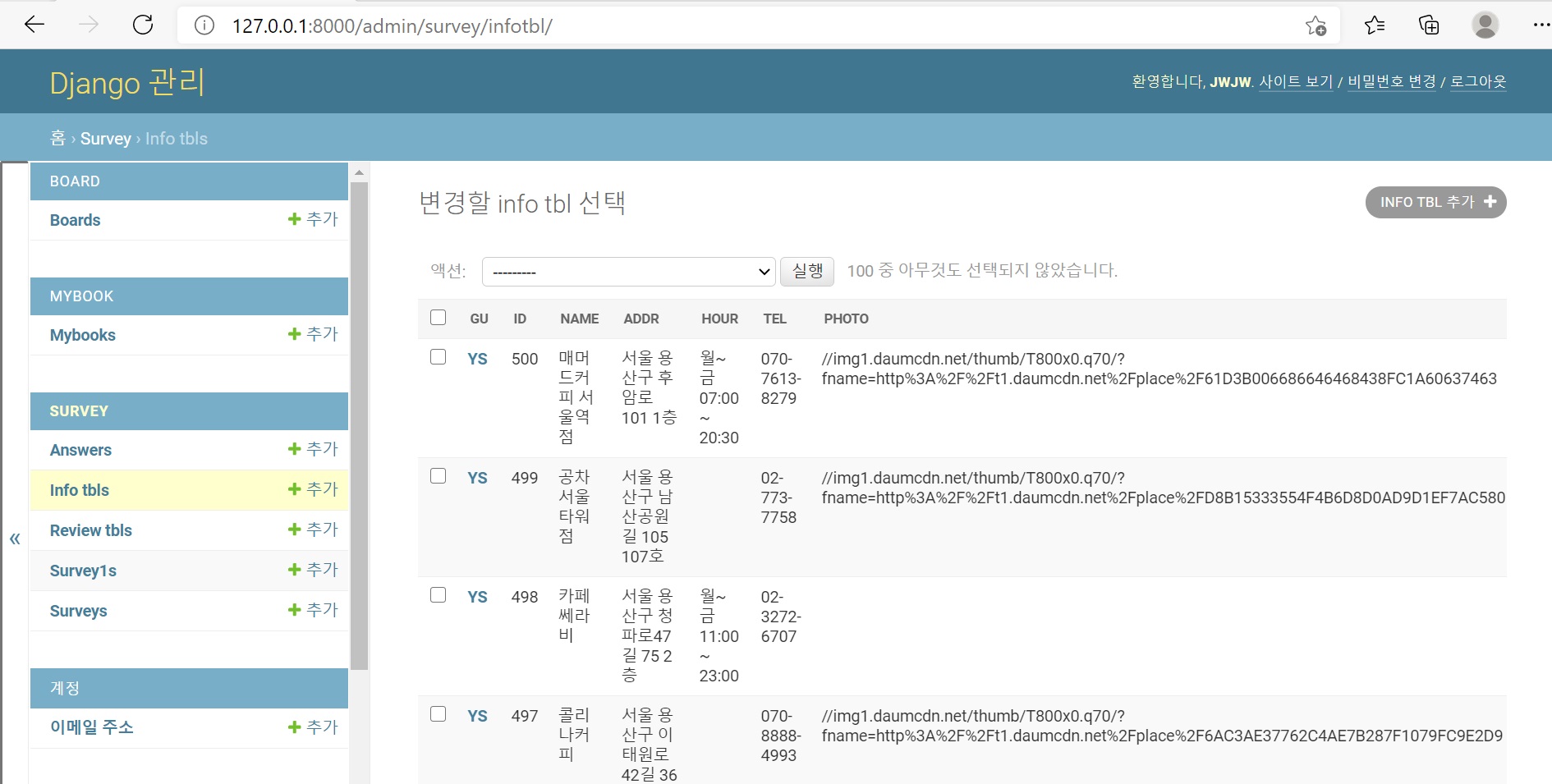Open the MYBOOK app section header

[x=81, y=296]
